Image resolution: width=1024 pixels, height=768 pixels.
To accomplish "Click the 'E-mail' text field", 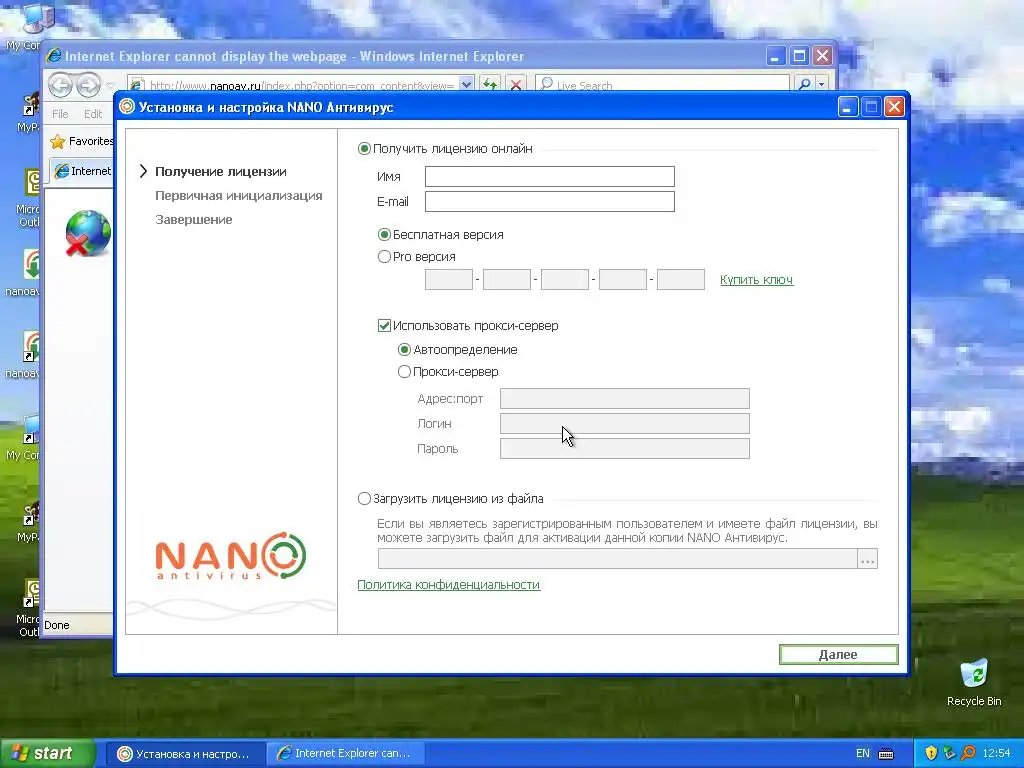I will [549, 201].
